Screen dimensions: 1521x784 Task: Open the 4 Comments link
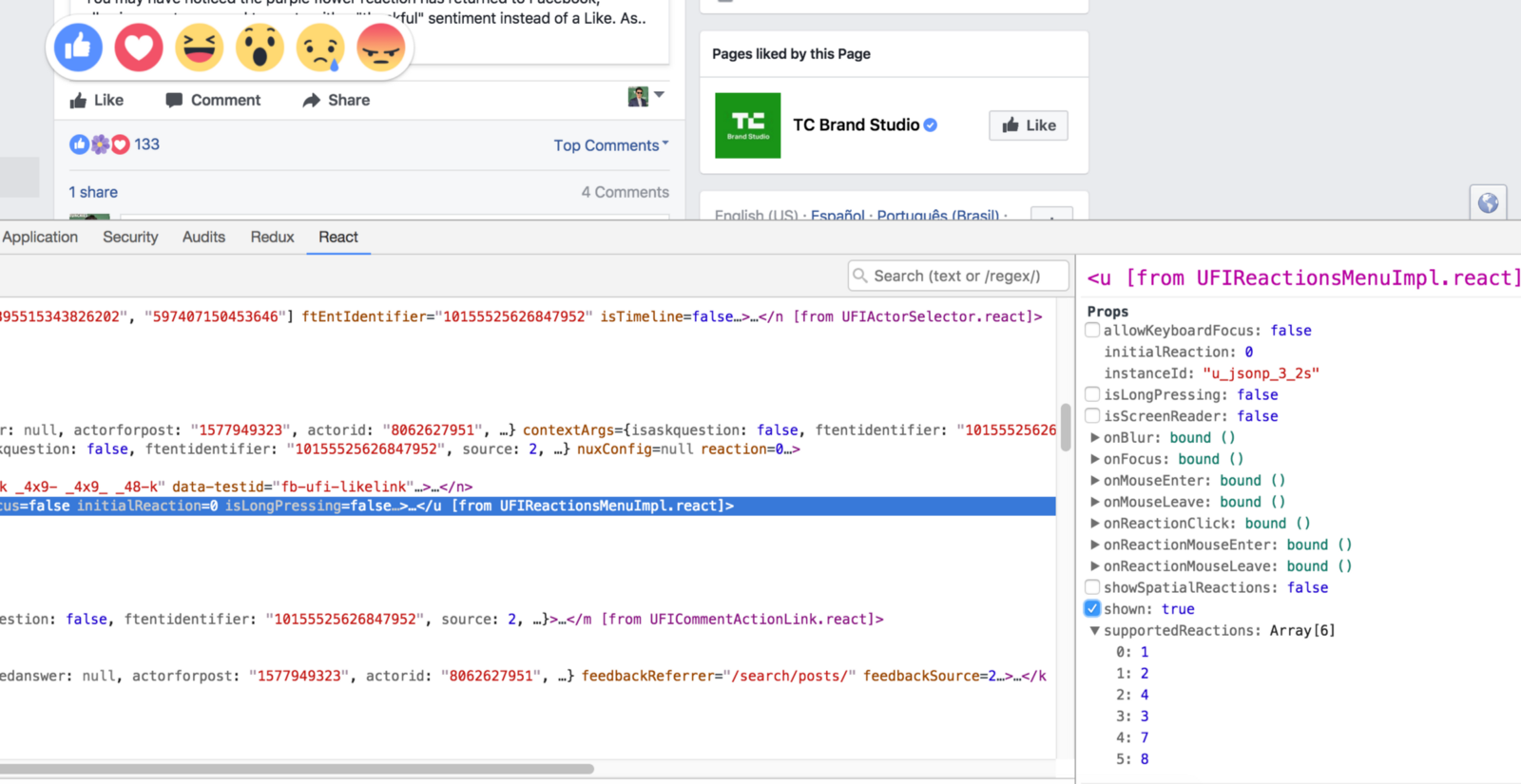[x=625, y=192]
